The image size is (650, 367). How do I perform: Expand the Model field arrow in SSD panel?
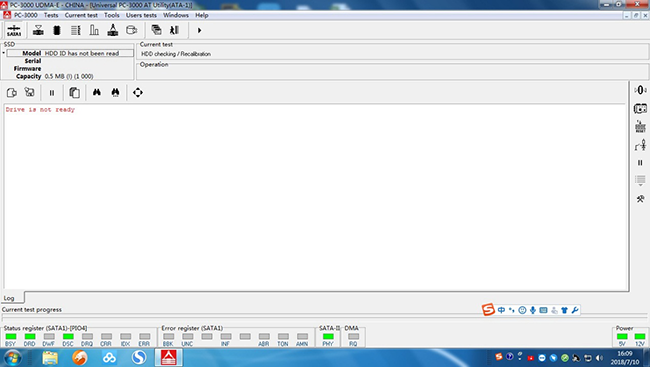point(3,53)
